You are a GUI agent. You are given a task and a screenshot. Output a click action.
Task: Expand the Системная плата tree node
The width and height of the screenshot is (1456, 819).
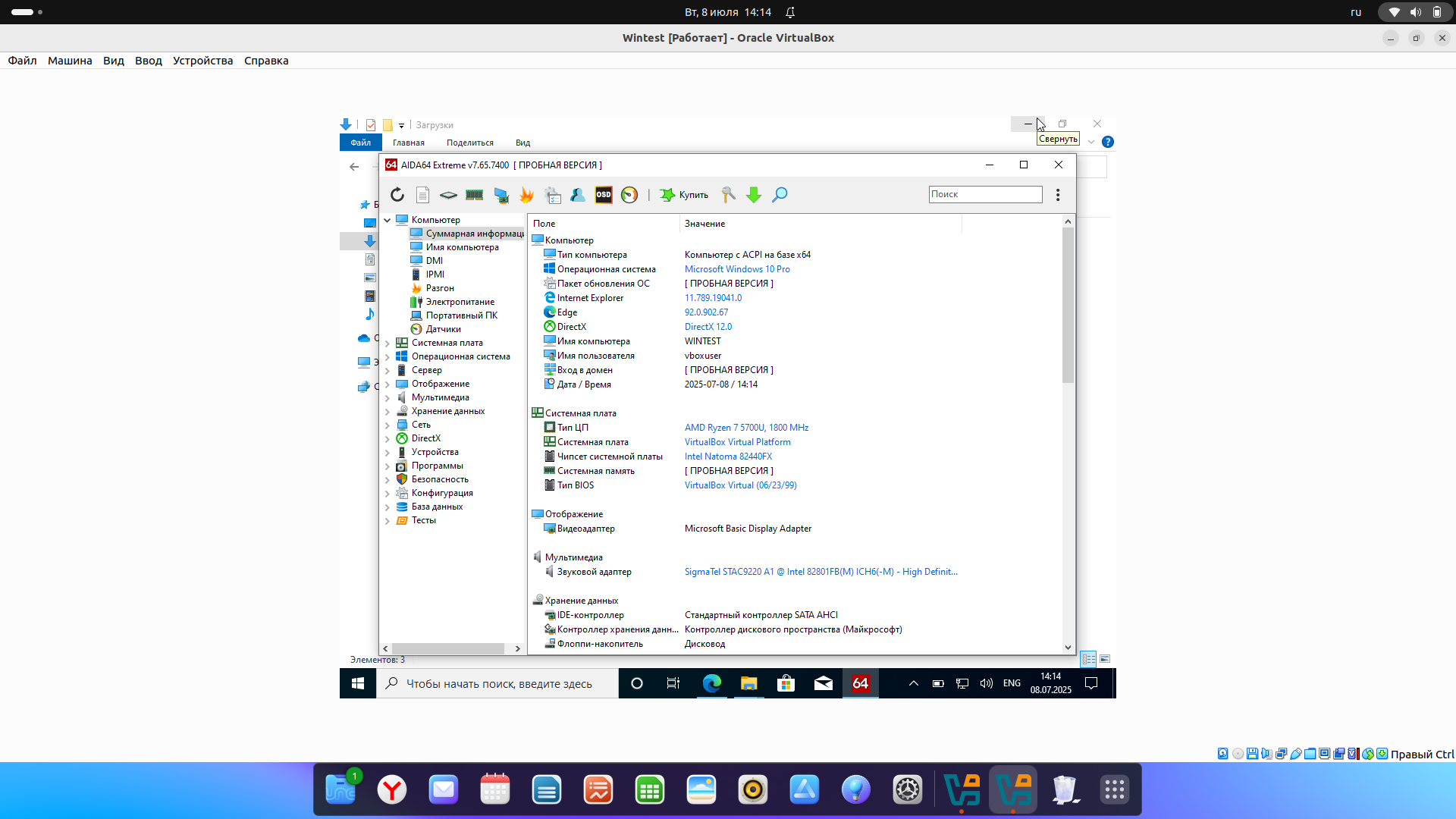(388, 344)
